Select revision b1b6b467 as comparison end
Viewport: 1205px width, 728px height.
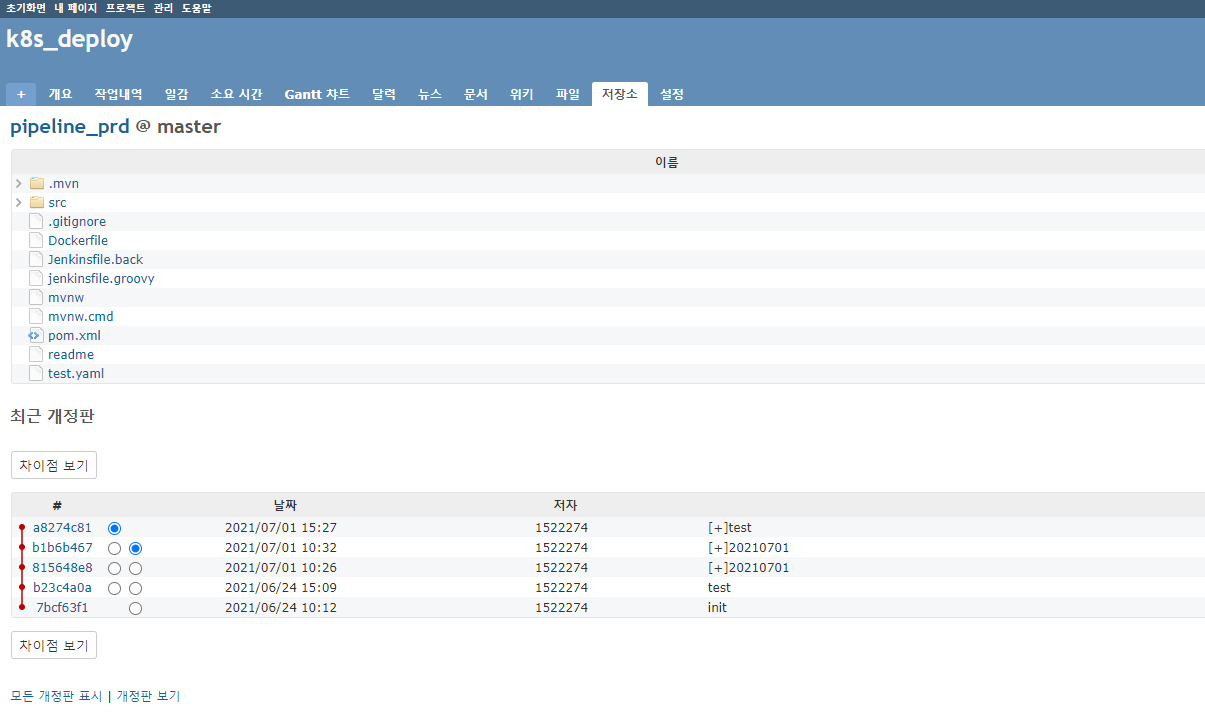[x=136, y=548]
